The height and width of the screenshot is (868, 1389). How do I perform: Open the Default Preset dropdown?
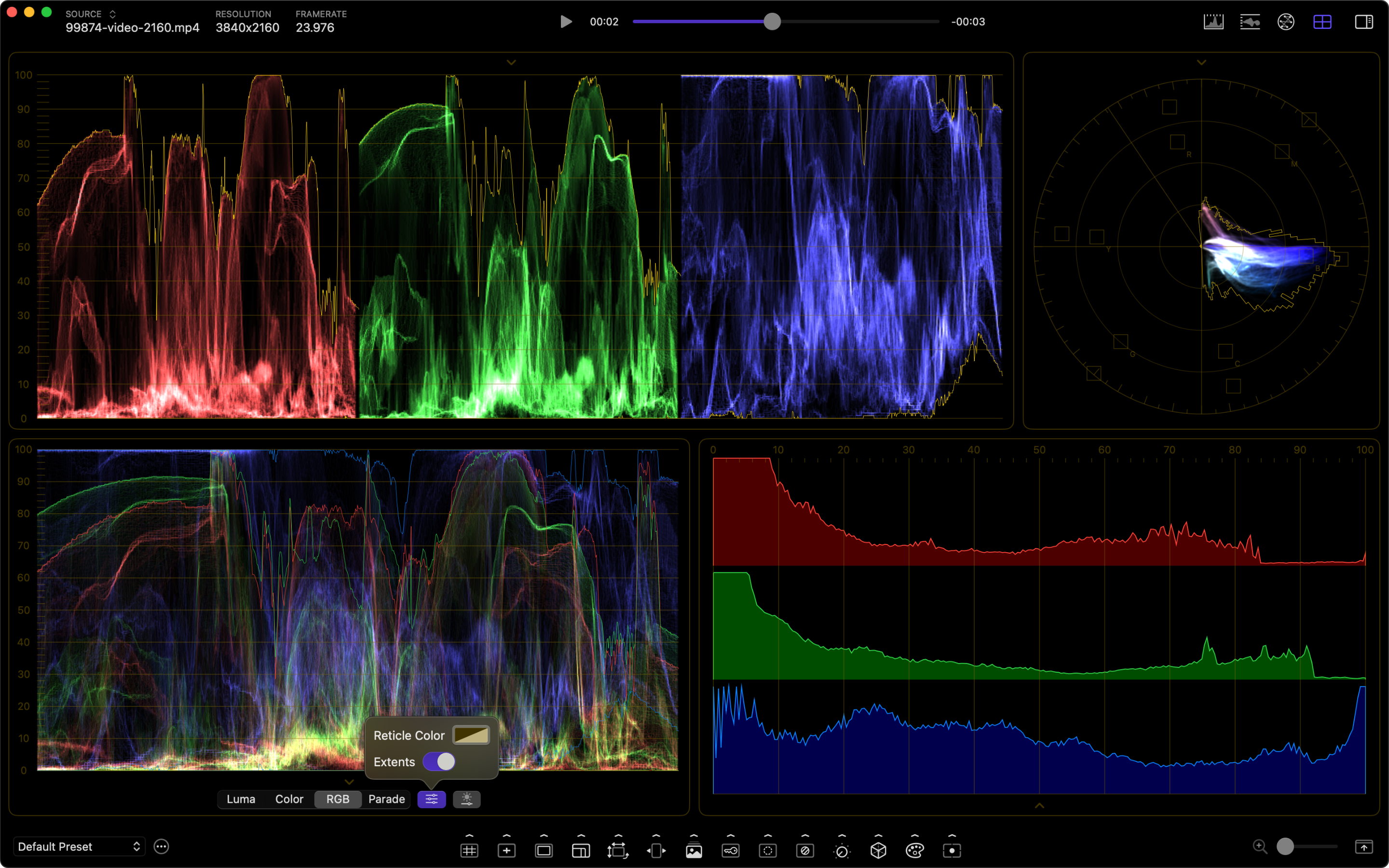coord(79,847)
